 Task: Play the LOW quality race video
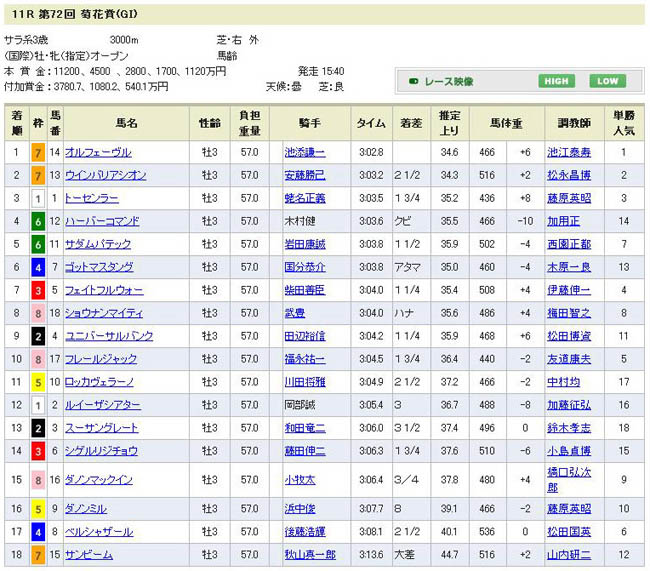pyautogui.click(x=606, y=81)
